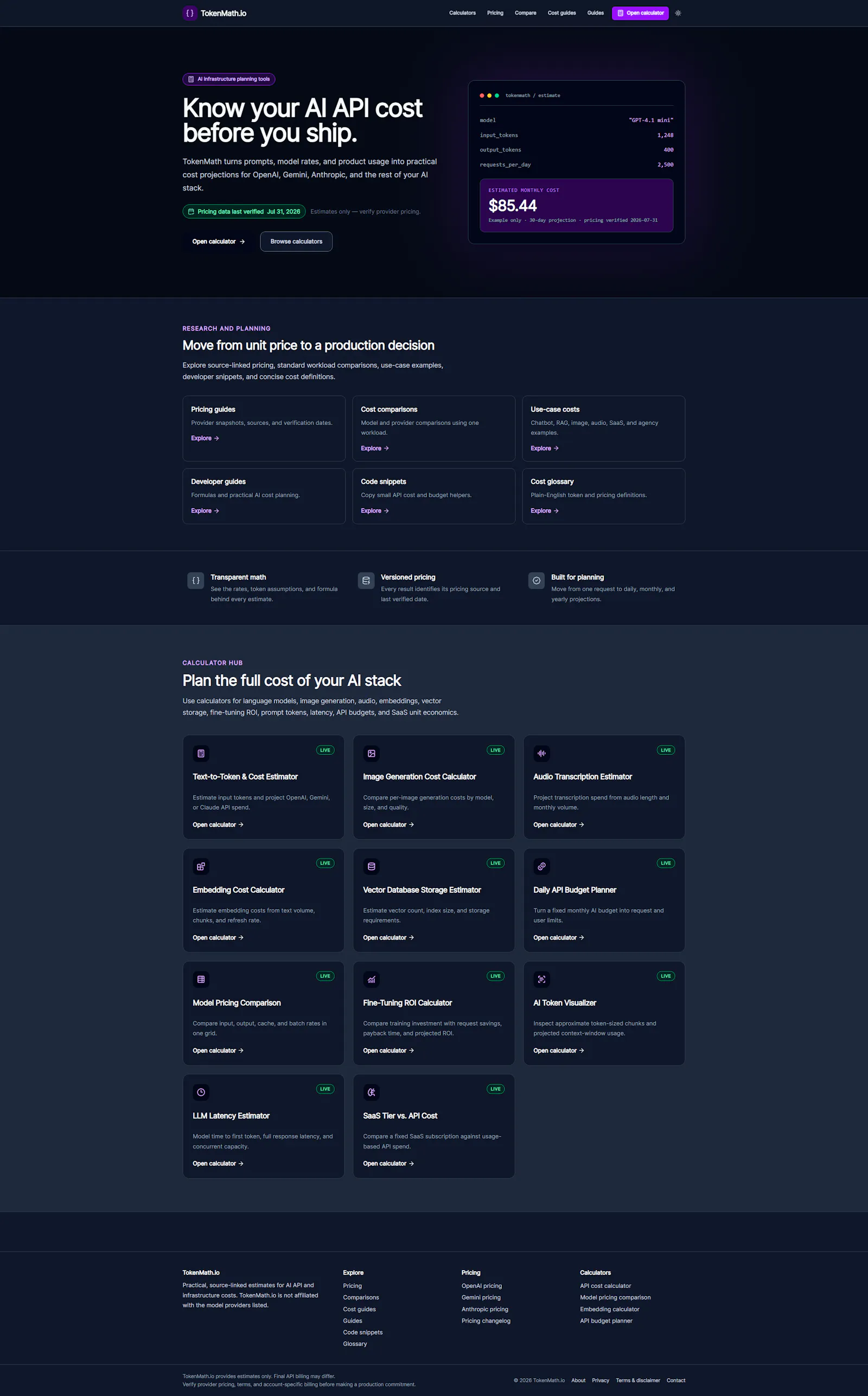Explore the Use-case costs card
Screen dimensions: 868x1396
point(545,448)
